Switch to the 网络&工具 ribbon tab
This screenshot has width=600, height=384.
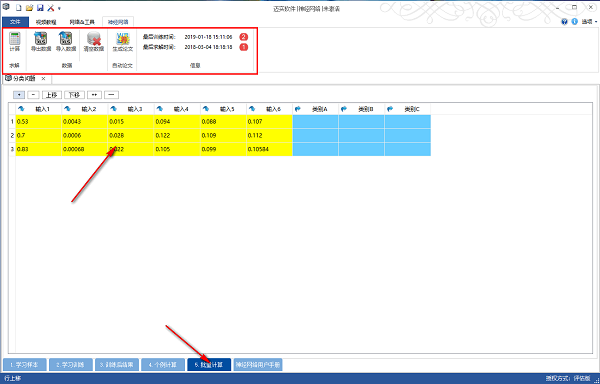tap(82, 22)
